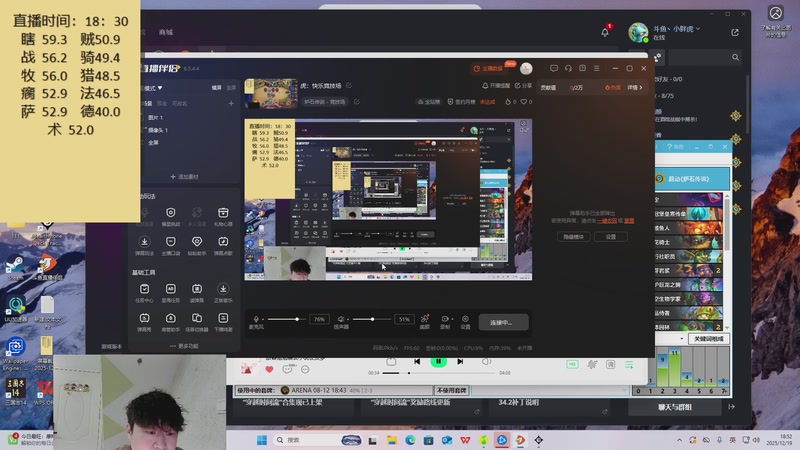
Task: Seek within the music player progress bar
Action: click(x=439, y=373)
